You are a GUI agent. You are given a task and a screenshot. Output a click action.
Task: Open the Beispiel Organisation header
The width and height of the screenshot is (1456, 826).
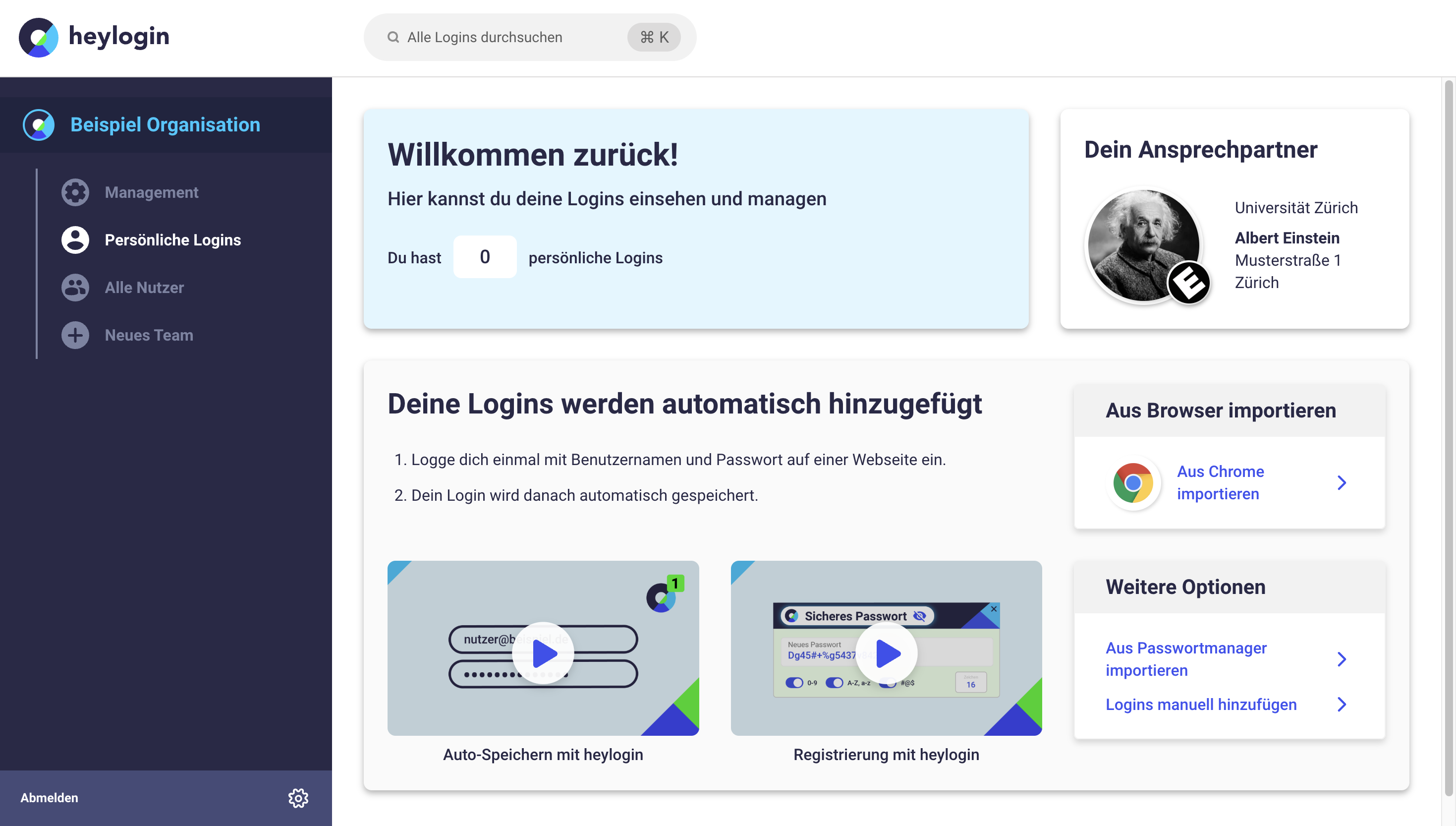[x=166, y=125]
